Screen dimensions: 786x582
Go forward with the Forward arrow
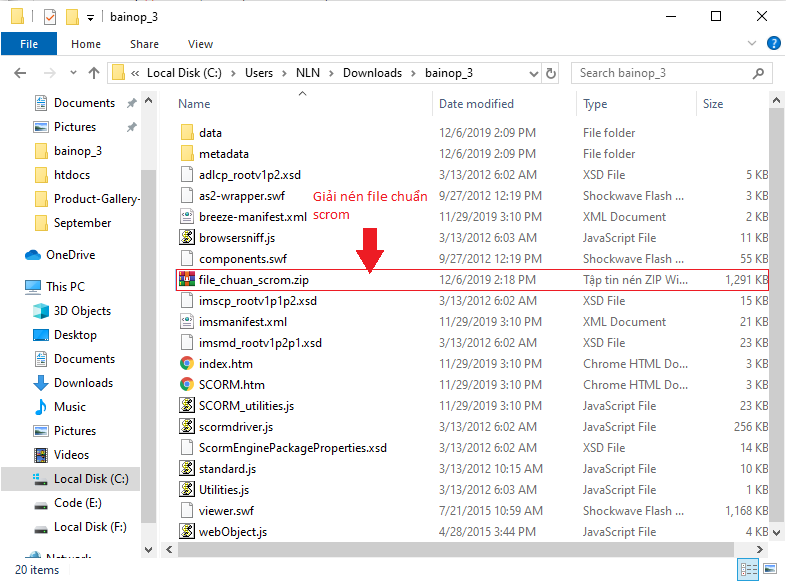[x=49, y=73]
